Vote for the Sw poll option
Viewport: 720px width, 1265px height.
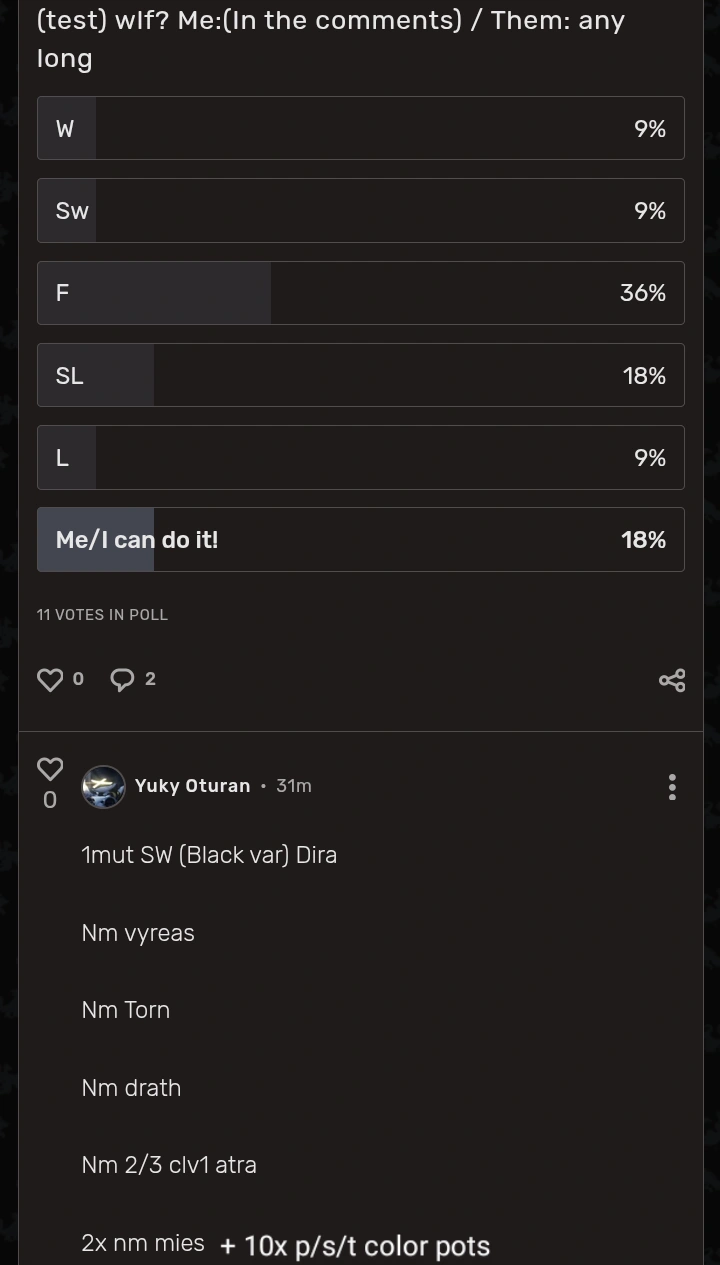point(360,210)
